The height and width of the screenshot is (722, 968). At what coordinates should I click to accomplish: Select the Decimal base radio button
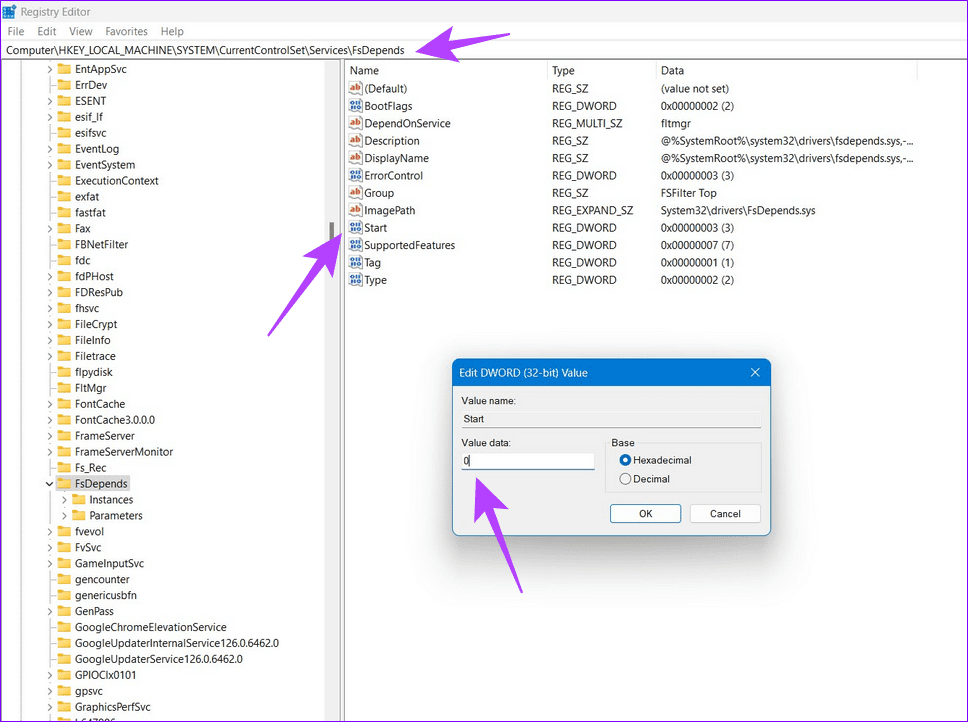623,478
